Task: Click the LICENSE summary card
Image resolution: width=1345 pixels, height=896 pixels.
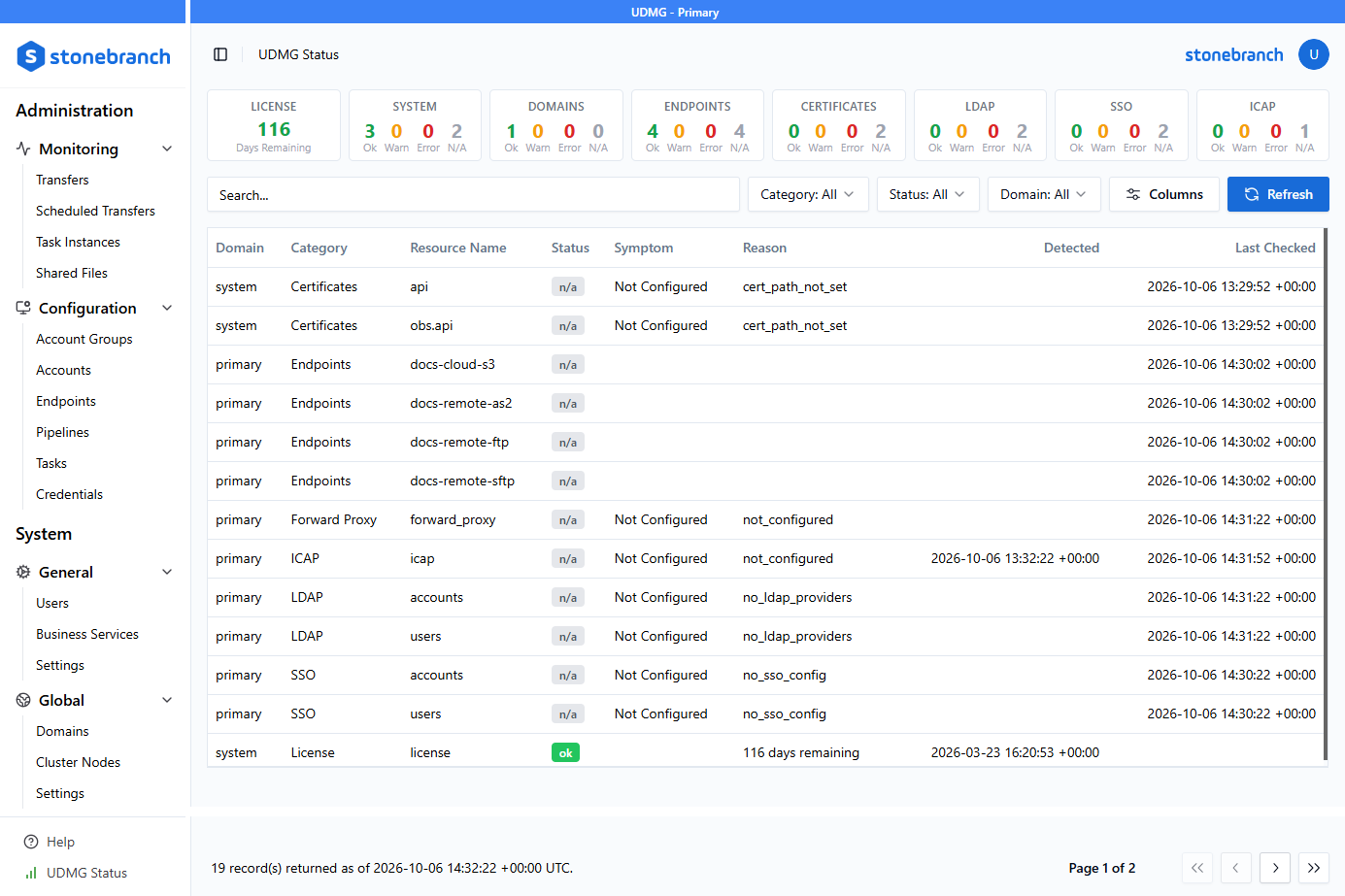Action: coord(274,125)
